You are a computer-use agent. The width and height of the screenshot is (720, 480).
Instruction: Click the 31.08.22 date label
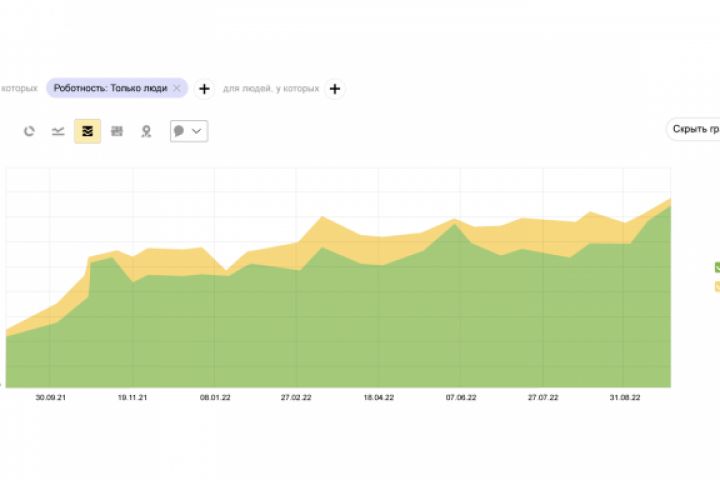click(625, 397)
